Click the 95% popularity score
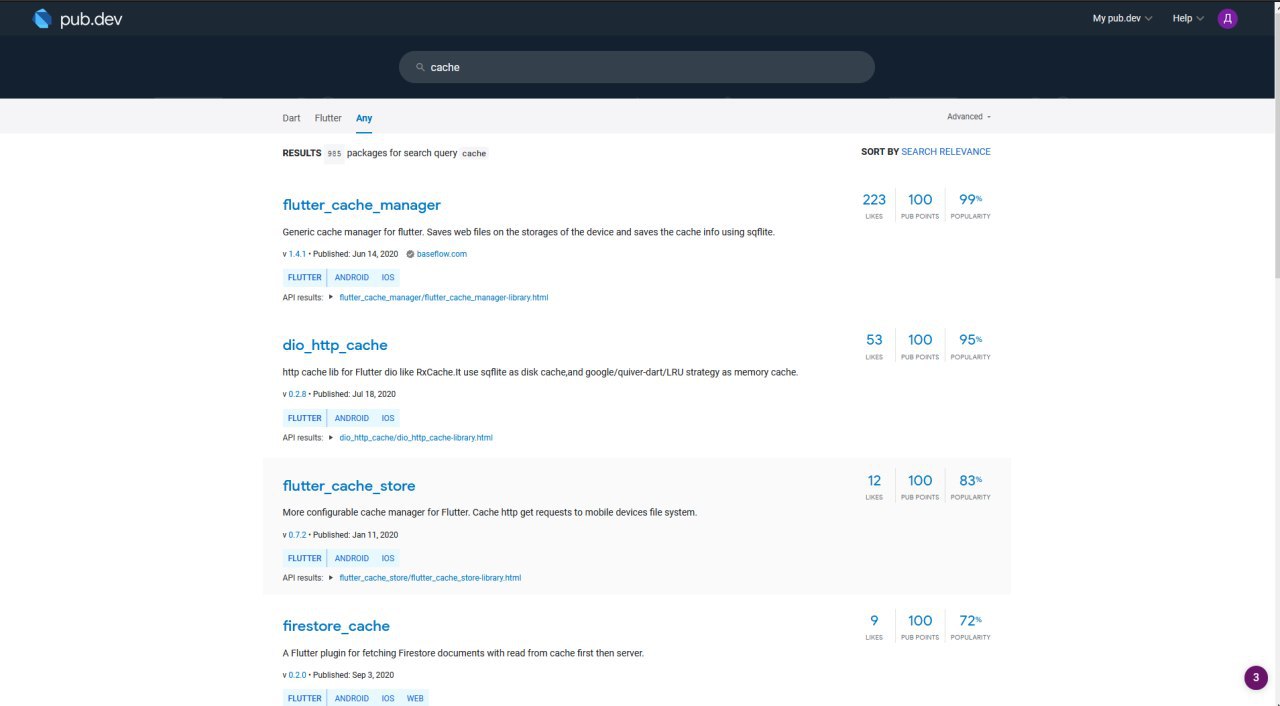This screenshot has height=706, width=1280. (970, 340)
